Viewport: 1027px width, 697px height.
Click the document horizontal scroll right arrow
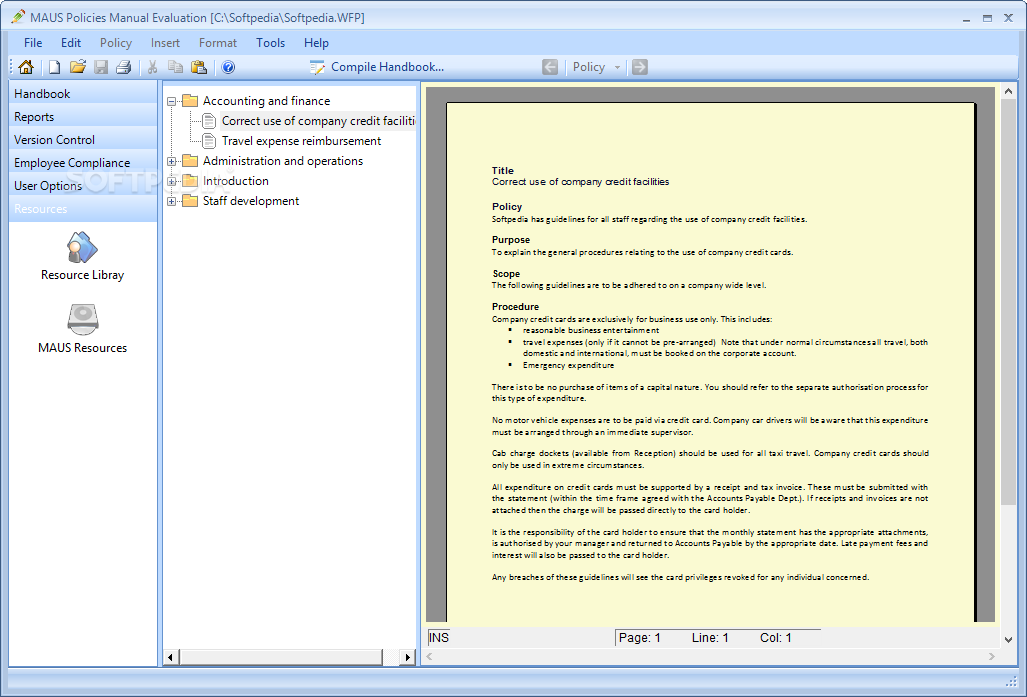click(992, 656)
